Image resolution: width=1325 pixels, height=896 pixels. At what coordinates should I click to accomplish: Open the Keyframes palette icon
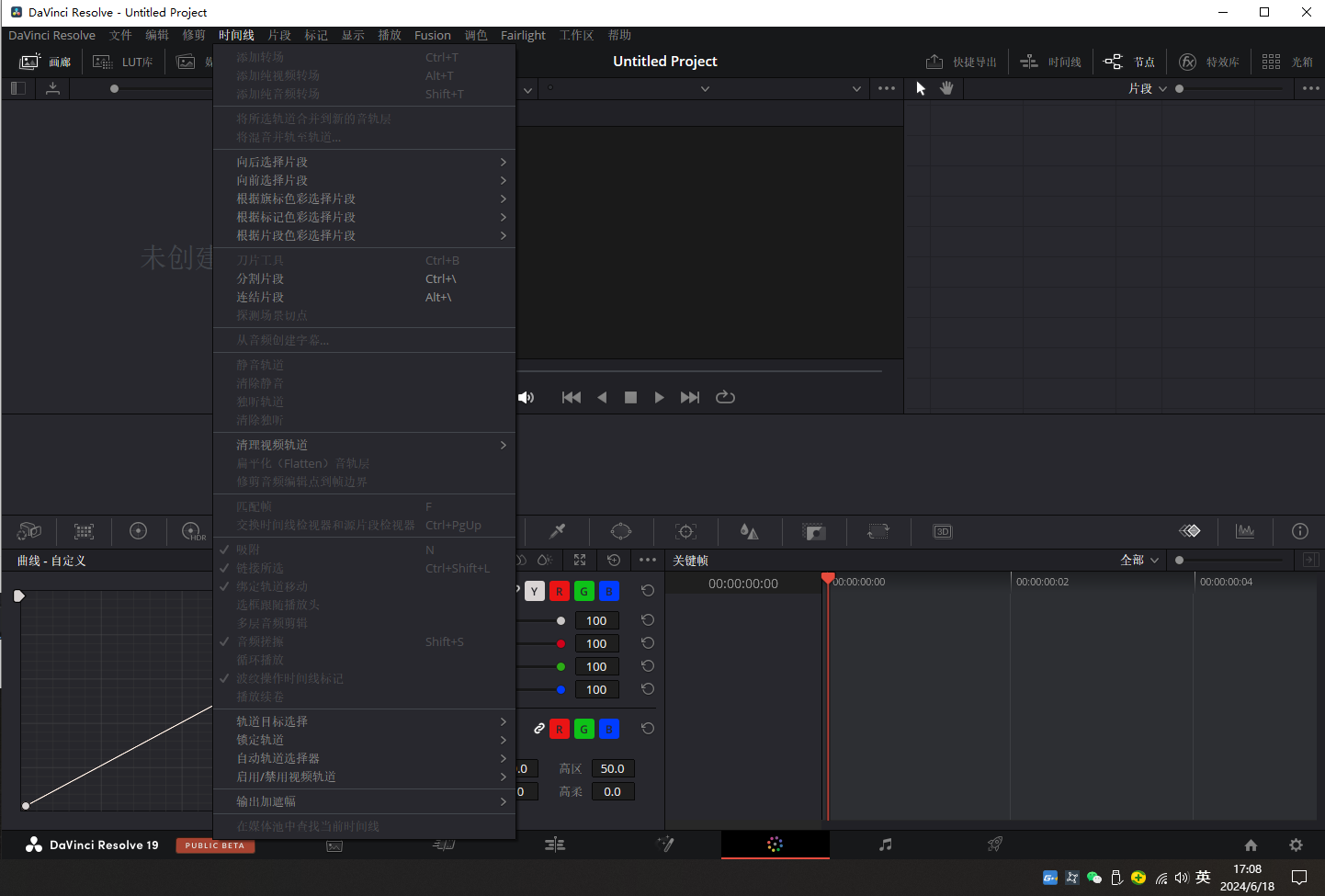(x=1190, y=531)
